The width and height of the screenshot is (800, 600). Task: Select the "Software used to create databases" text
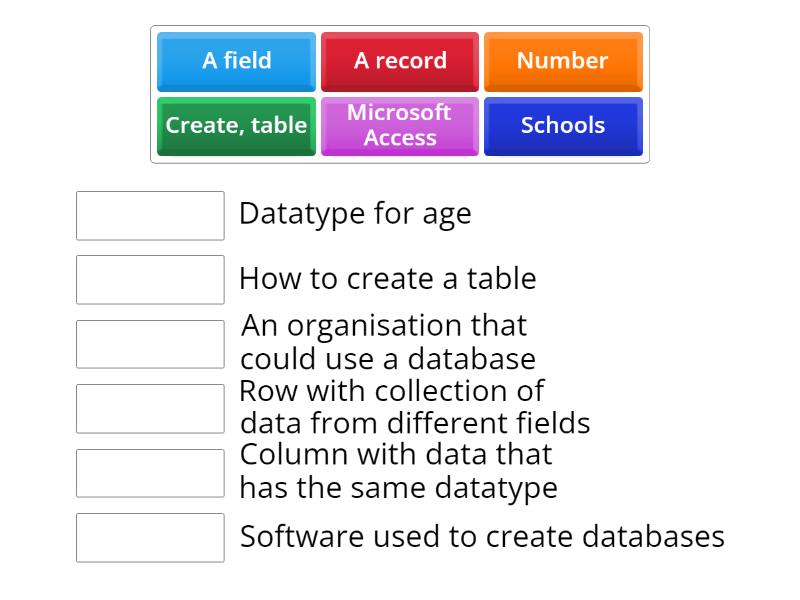pyautogui.click(x=482, y=536)
